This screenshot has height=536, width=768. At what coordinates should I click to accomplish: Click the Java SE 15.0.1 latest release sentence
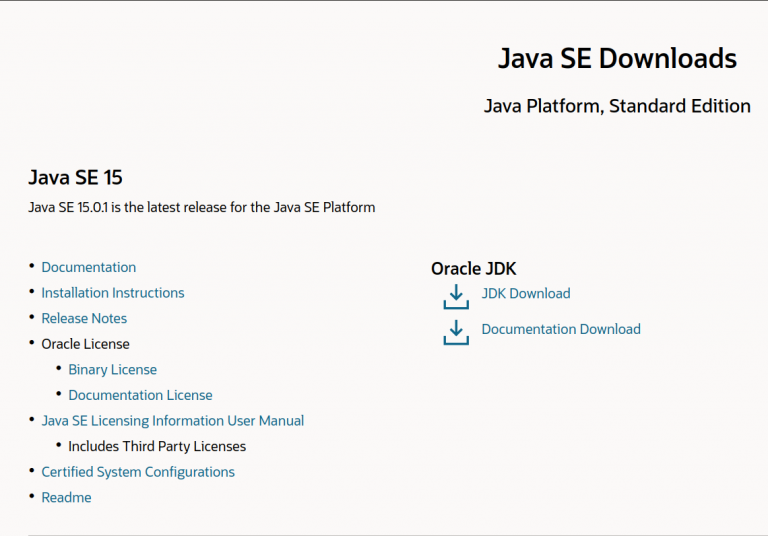[201, 208]
